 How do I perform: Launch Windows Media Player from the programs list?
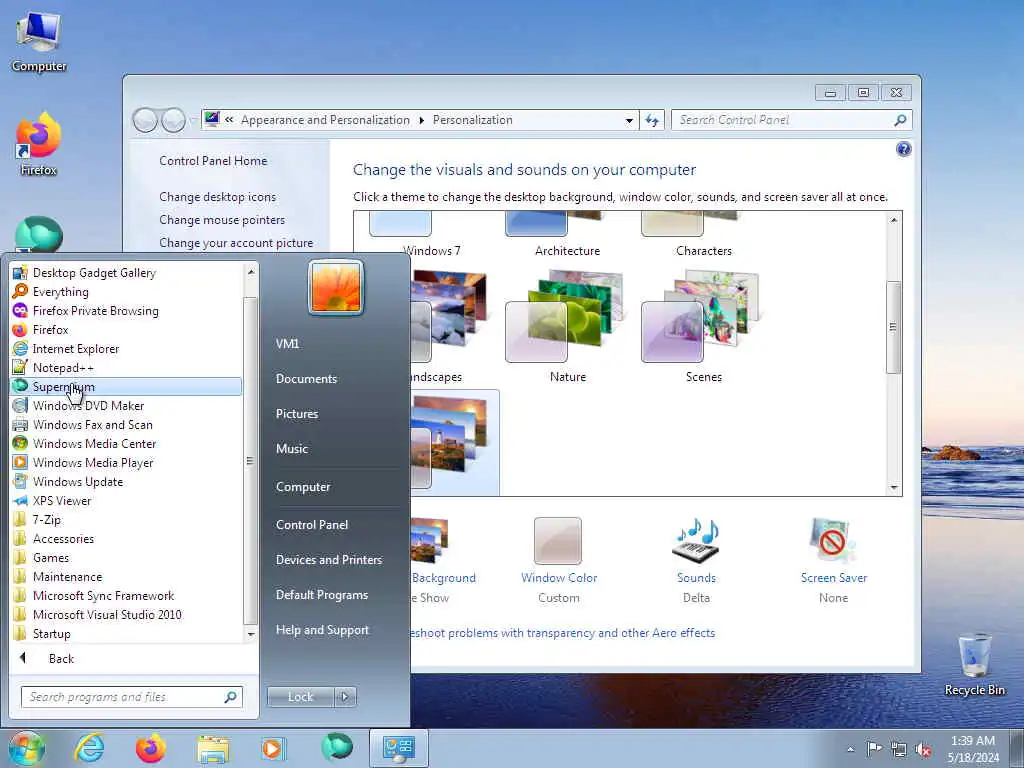(x=125, y=462)
